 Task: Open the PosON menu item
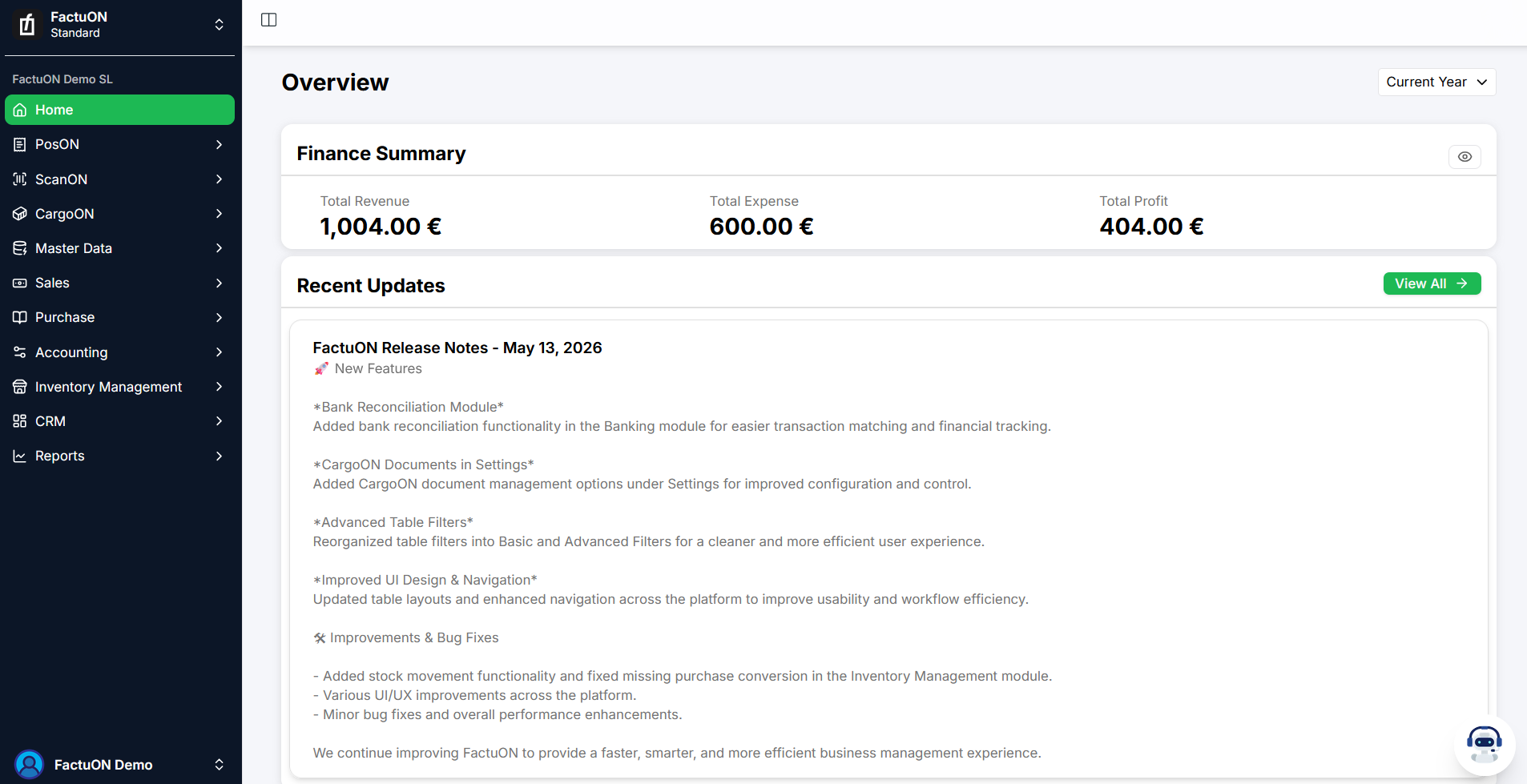[119, 145]
